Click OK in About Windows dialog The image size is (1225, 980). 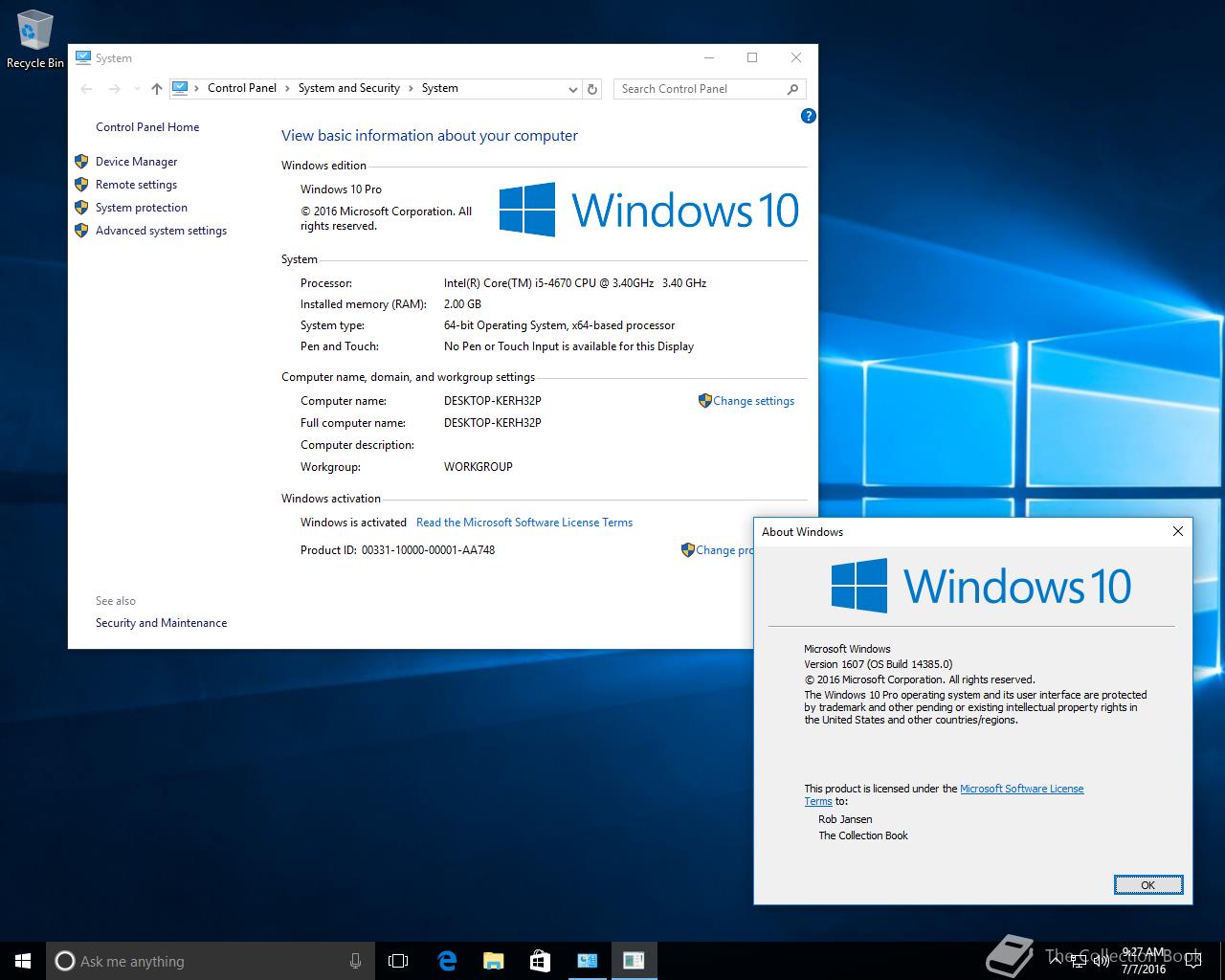[x=1148, y=885]
